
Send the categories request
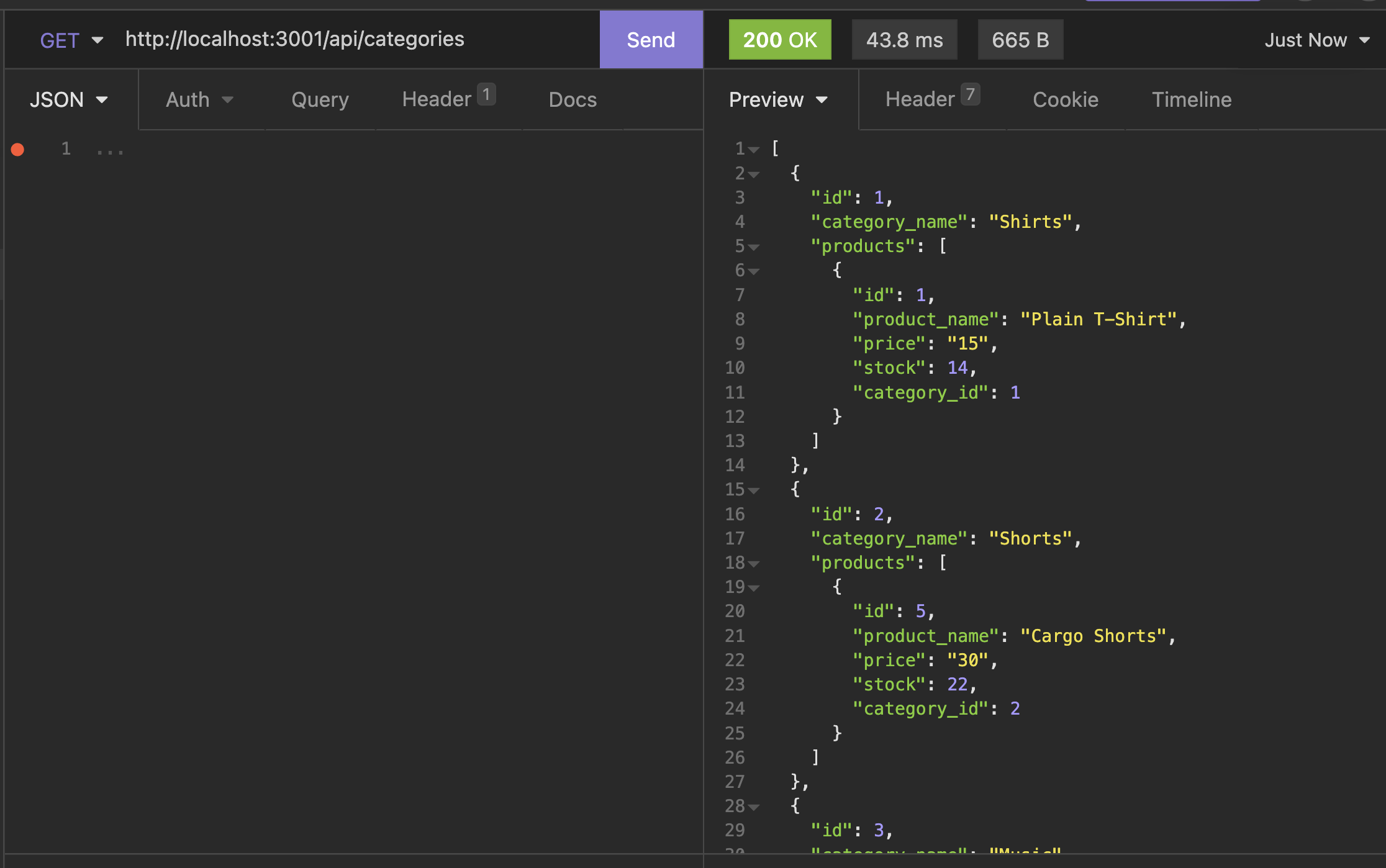650,39
